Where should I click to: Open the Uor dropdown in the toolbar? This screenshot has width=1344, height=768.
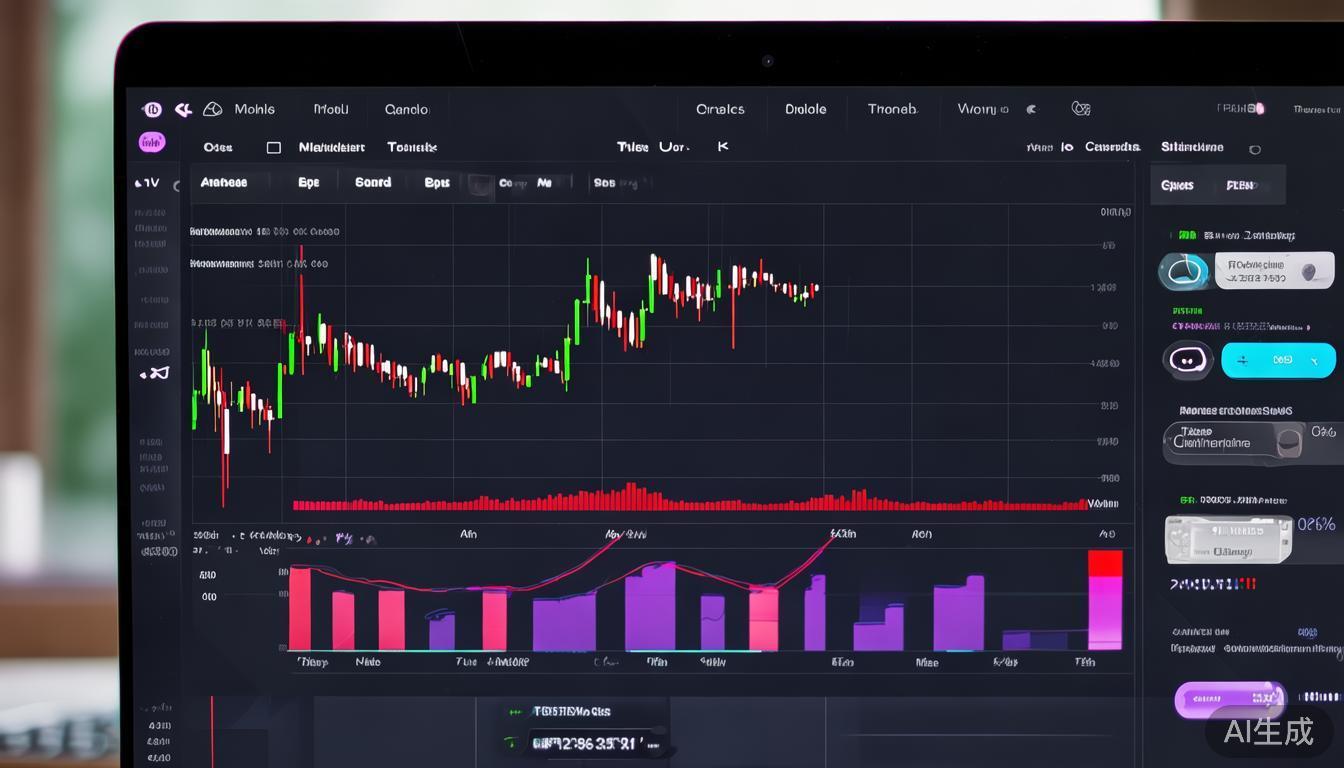click(x=674, y=146)
